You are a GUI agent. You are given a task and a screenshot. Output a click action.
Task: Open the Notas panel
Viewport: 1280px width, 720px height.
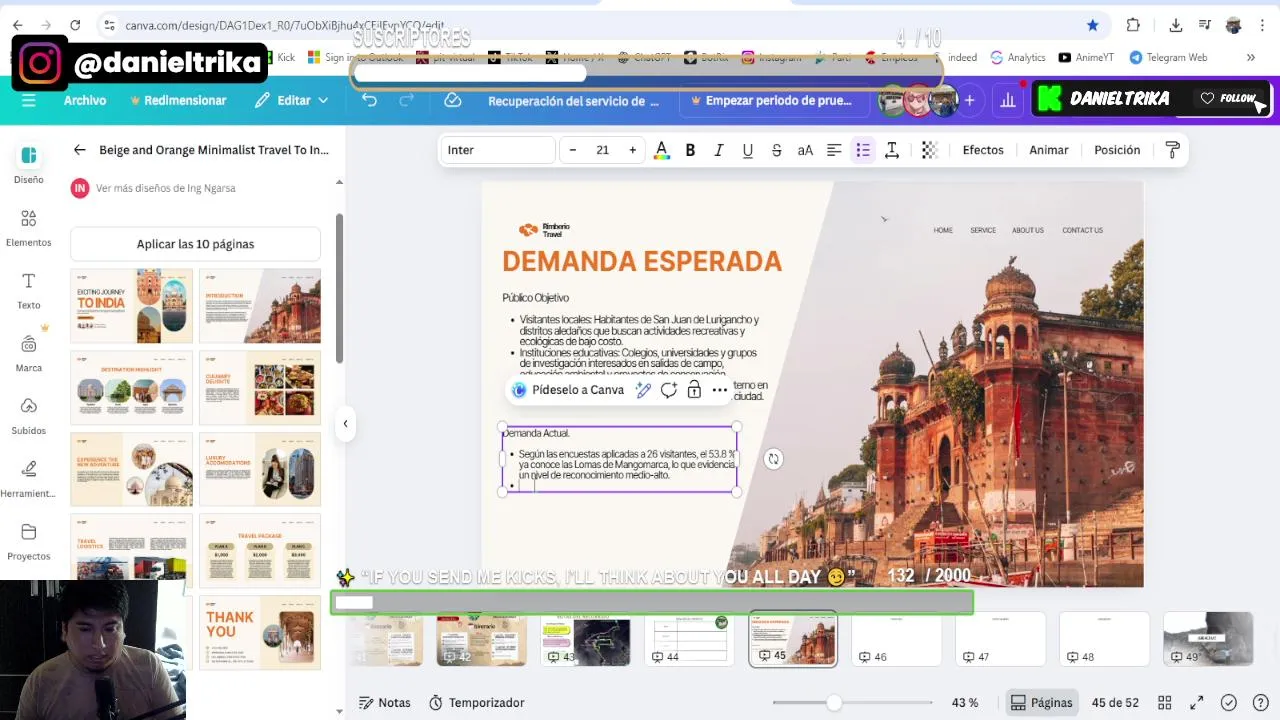(385, 703)
